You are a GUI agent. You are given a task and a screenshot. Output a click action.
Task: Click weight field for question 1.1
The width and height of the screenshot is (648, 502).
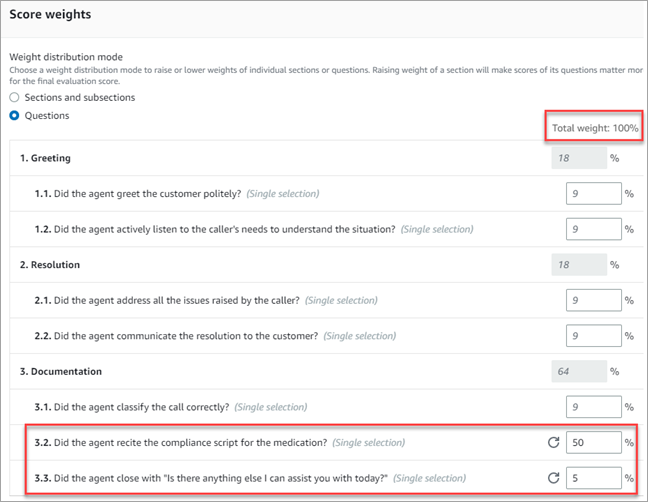coord(592,193)
